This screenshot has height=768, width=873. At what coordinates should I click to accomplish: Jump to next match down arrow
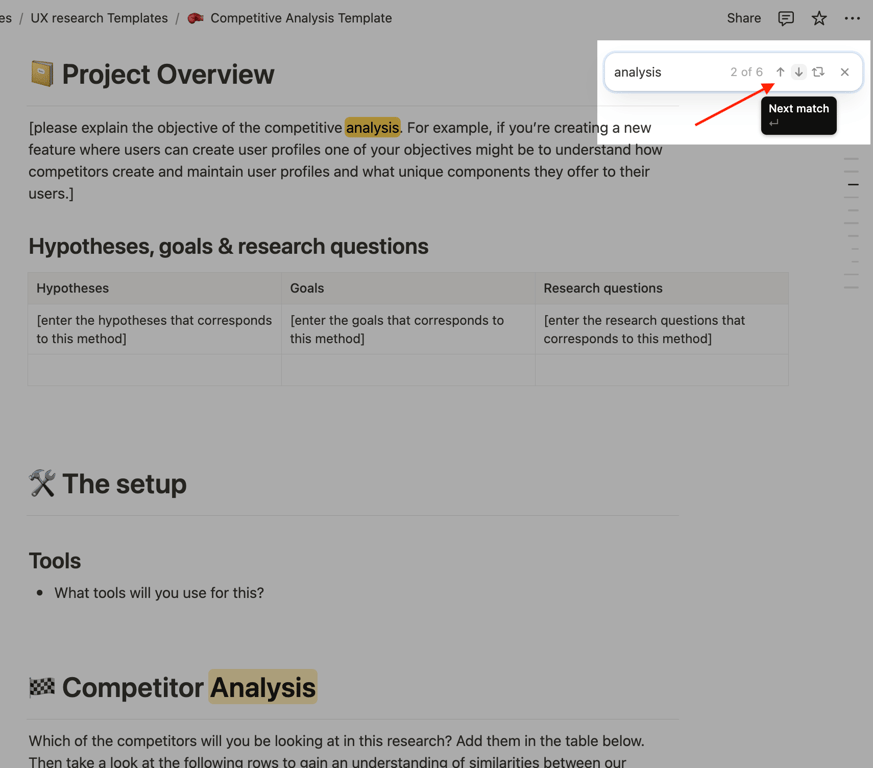coord(798,72)
